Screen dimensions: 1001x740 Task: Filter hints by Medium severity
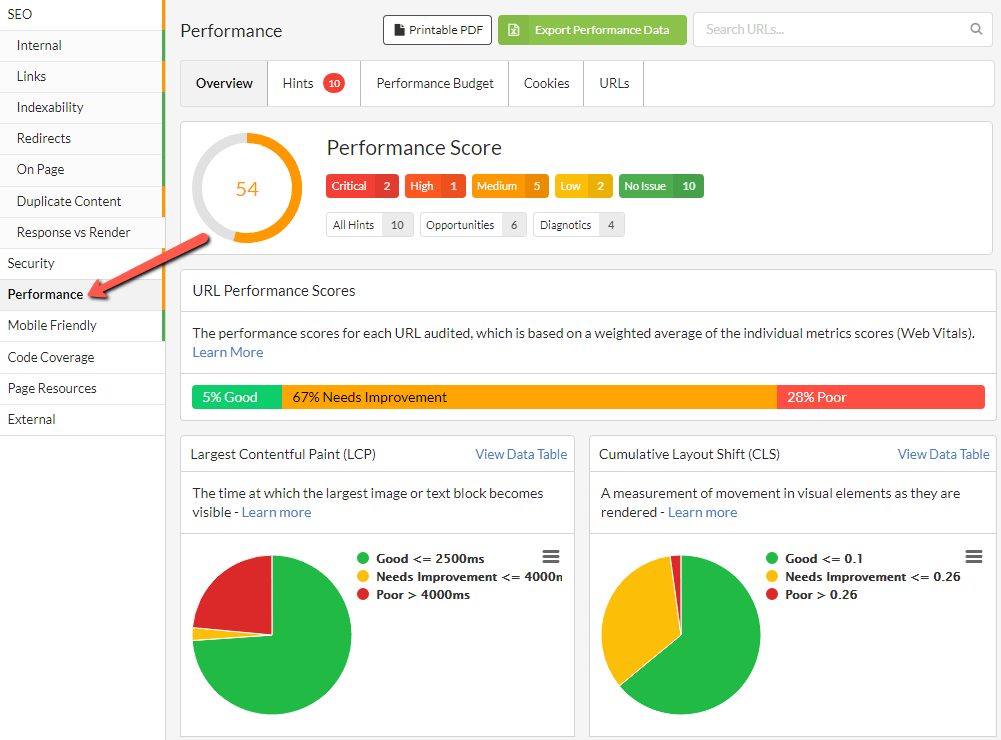(510, 186)
